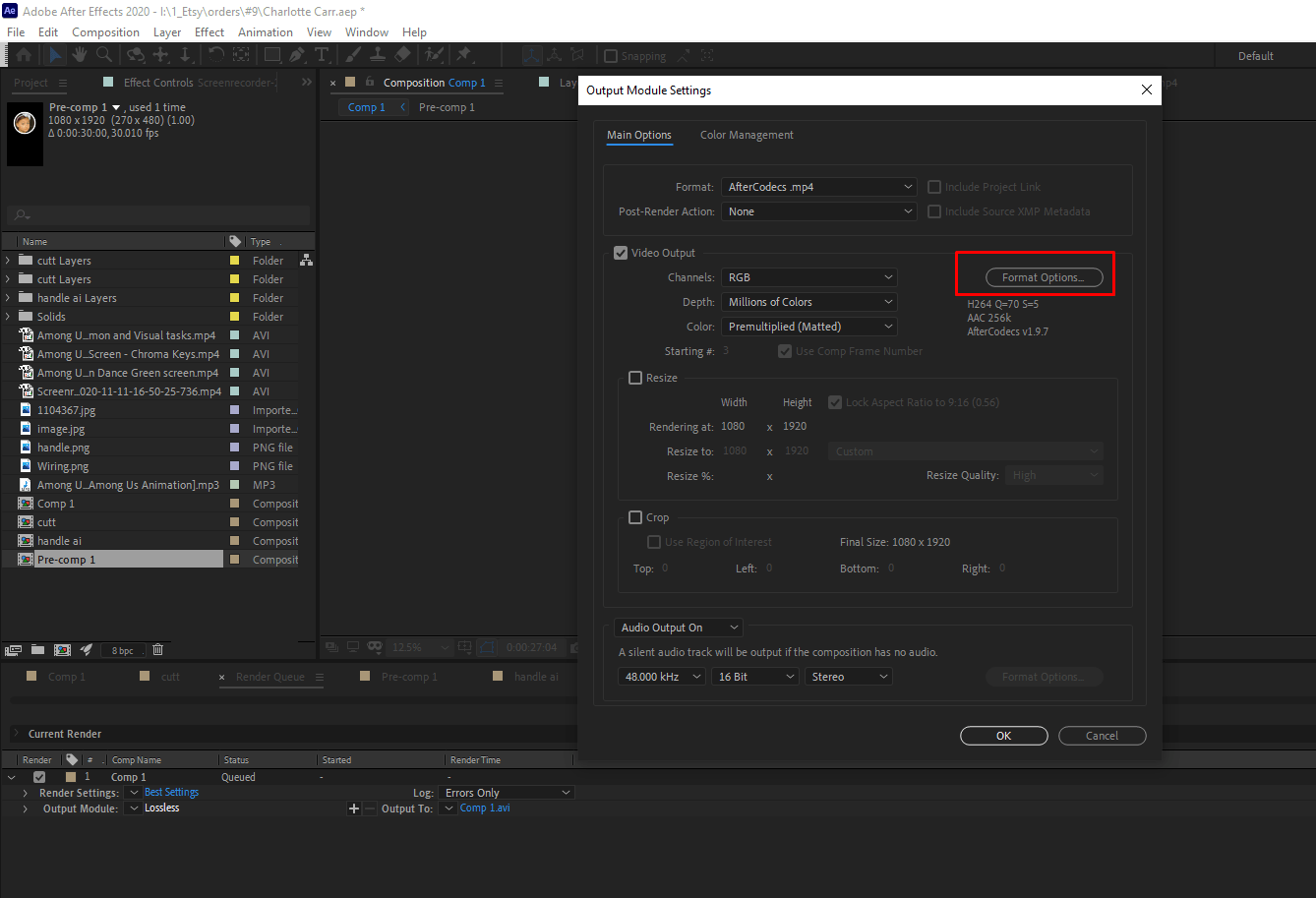Open the Composition menu
Image resolution: width=1316 pixels, height=898 pixels.
[105, 31]
